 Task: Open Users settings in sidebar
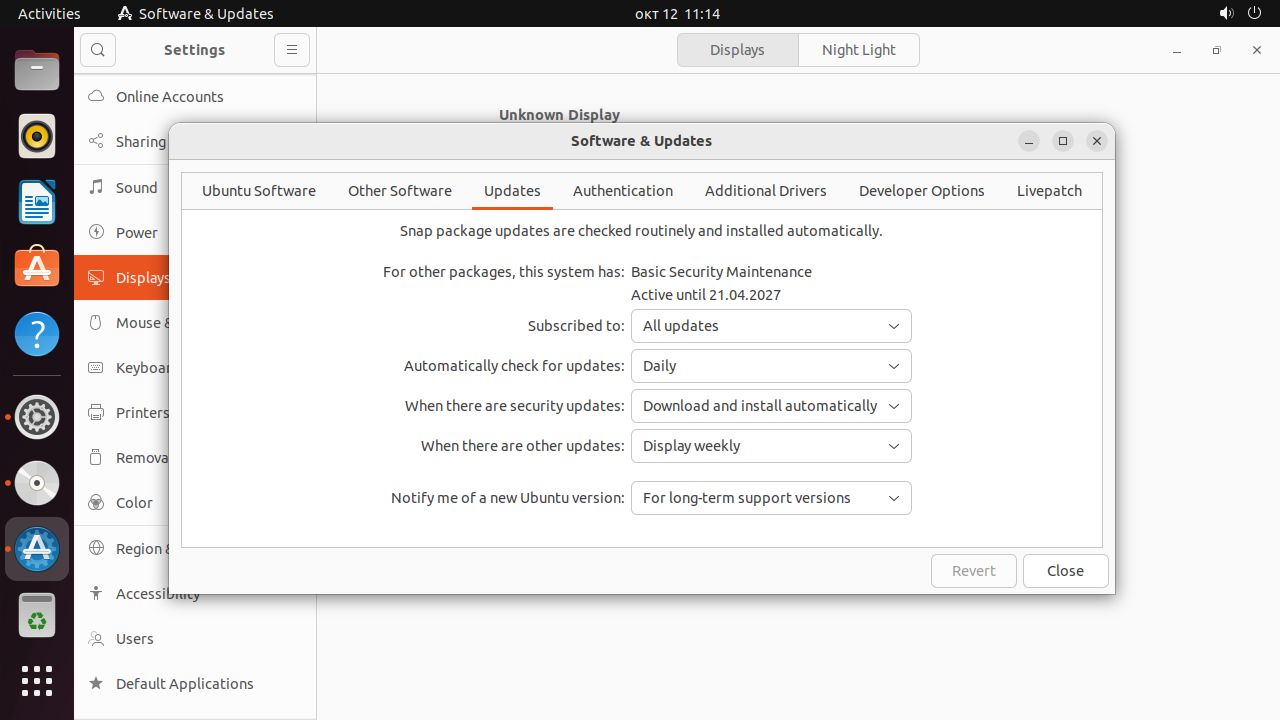[195, 638]
